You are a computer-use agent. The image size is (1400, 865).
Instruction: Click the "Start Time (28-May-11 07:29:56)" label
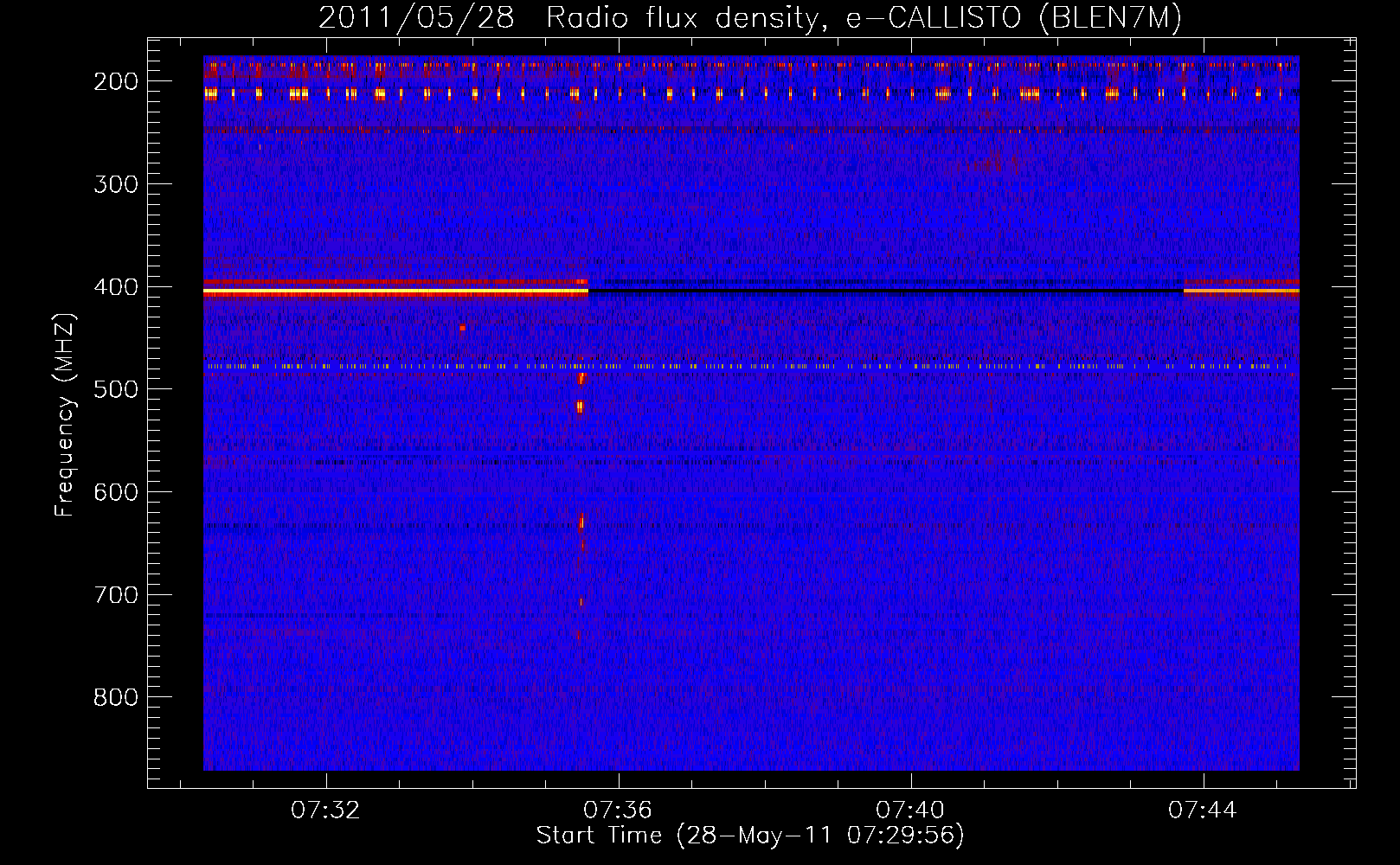click(x=750, y=836)
